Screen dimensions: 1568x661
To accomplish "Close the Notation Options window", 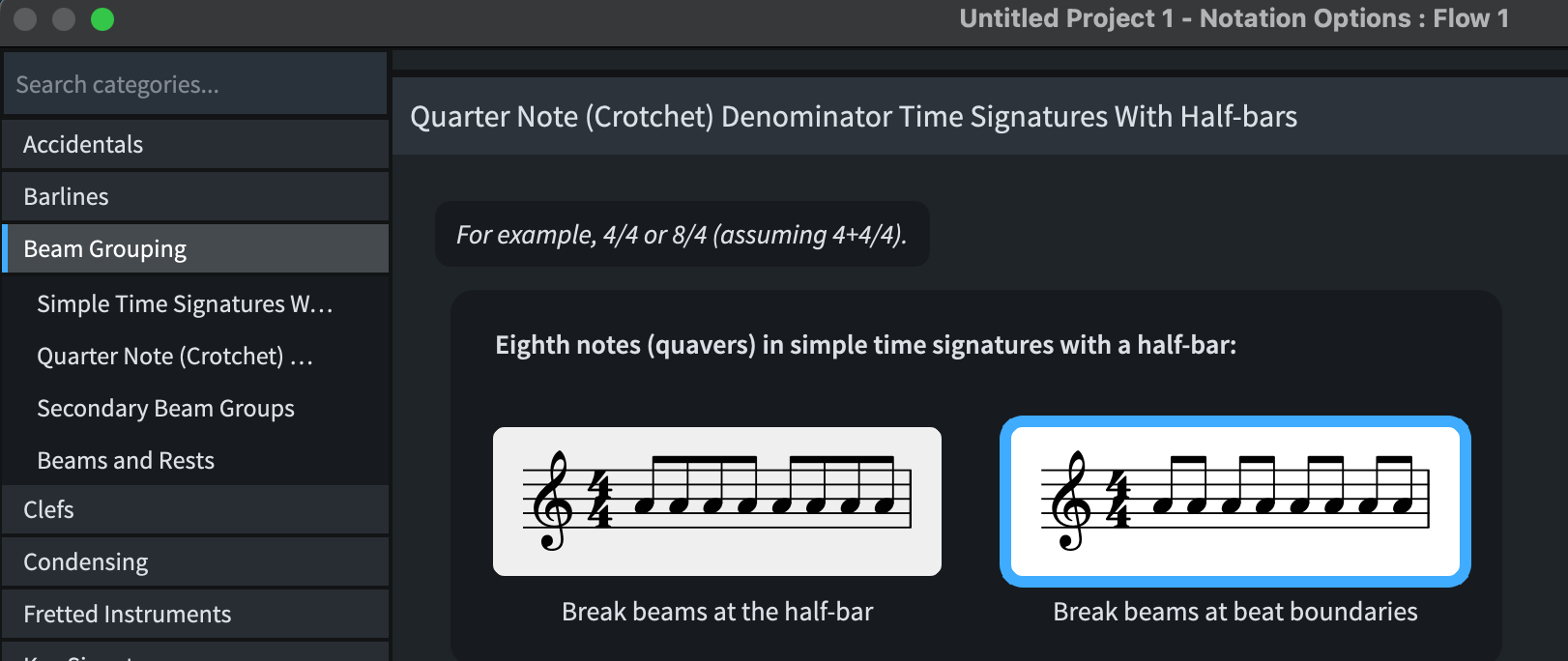I will [x=25, y=19].
